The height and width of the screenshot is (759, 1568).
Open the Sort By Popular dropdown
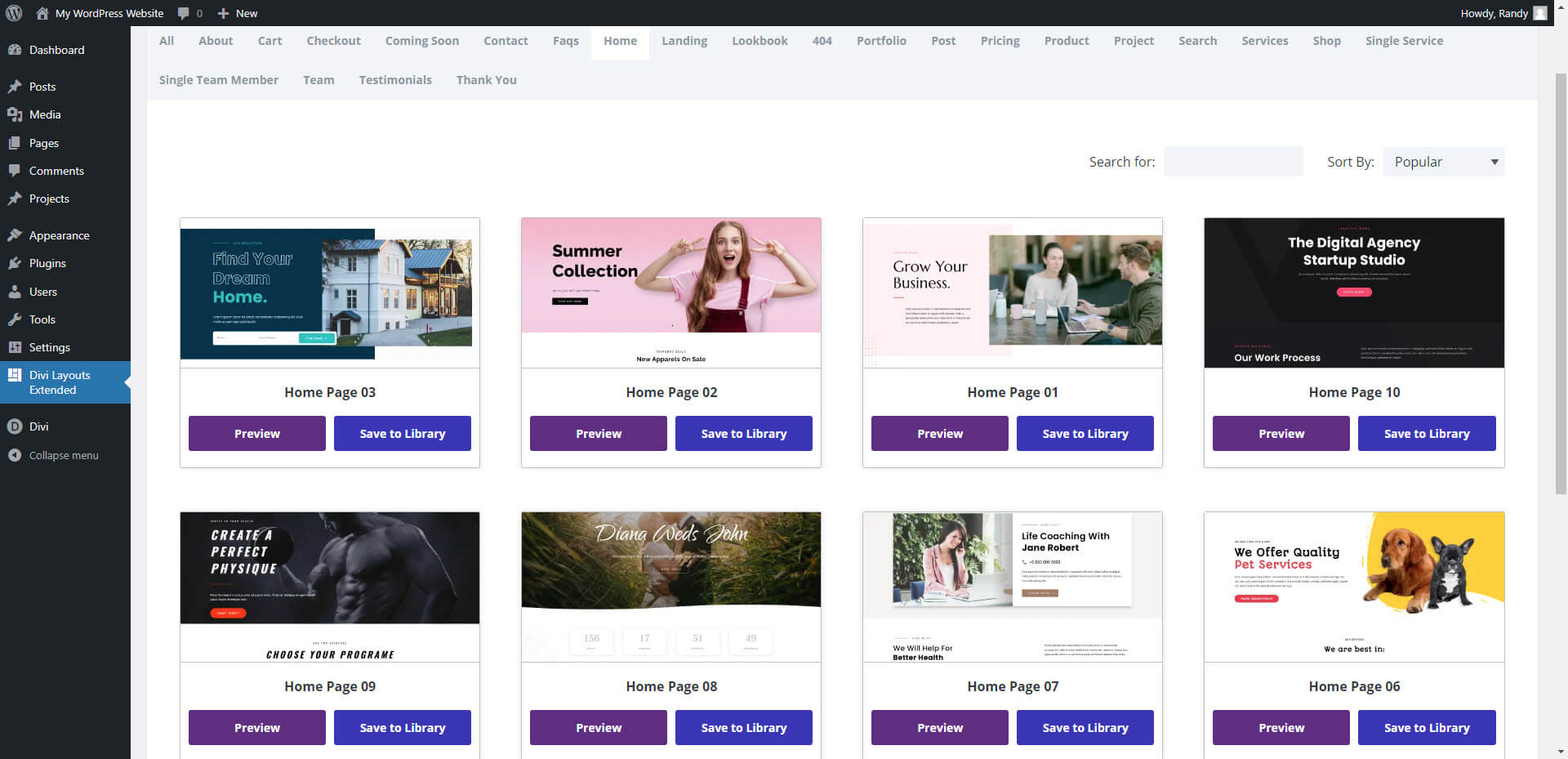pyautogui.click(x=1443, y=162)
